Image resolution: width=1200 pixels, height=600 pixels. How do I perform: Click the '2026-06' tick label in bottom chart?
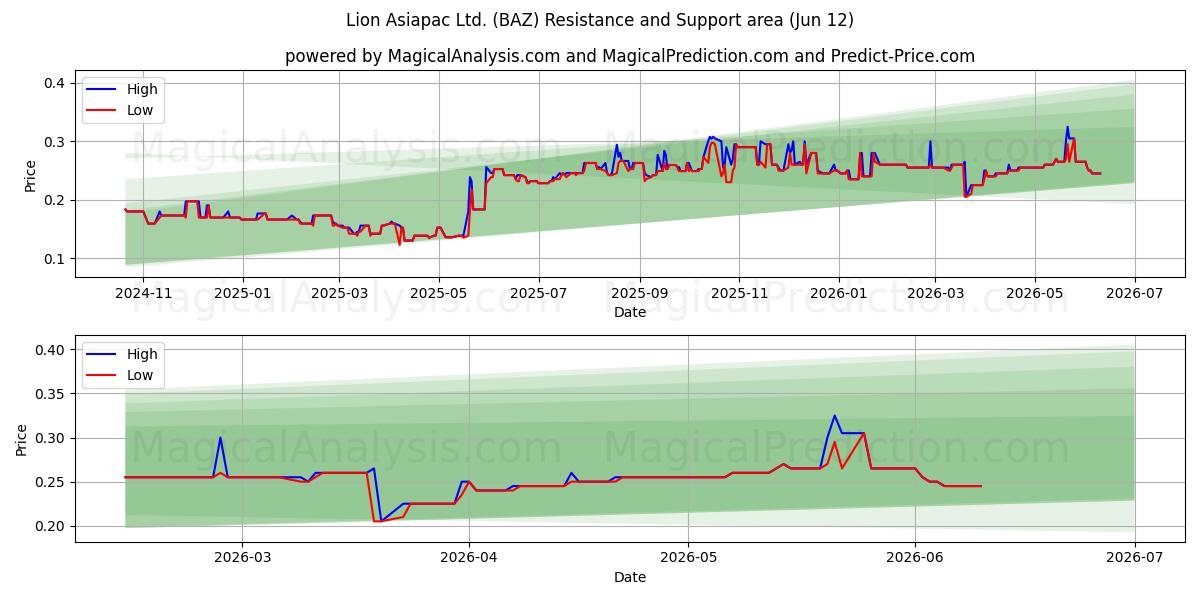pos(916,559)
